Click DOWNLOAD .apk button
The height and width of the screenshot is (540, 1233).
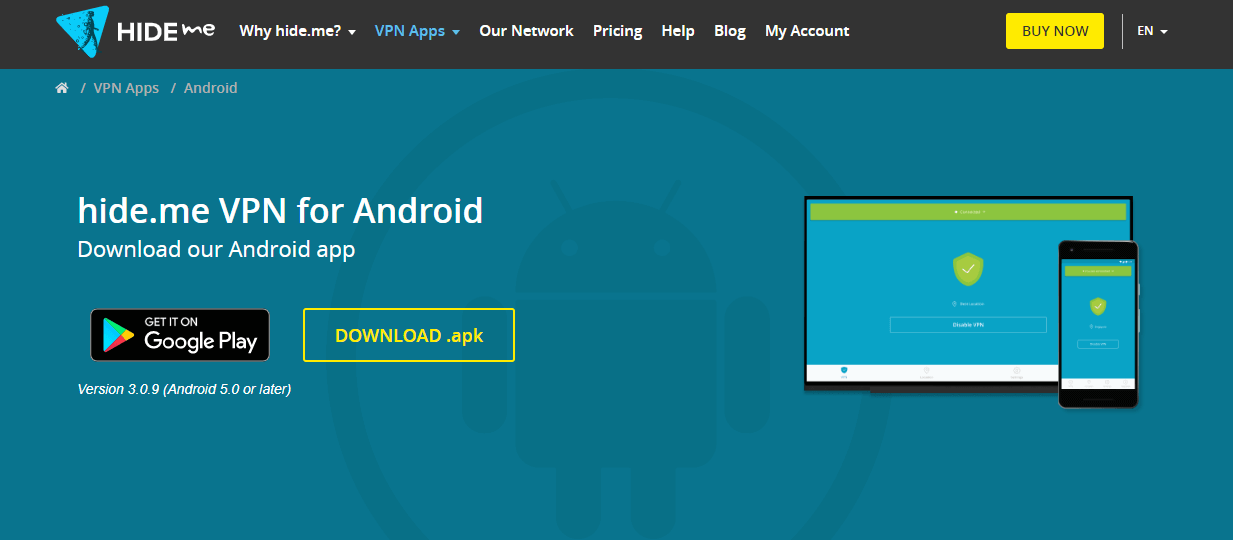[409, 335]
